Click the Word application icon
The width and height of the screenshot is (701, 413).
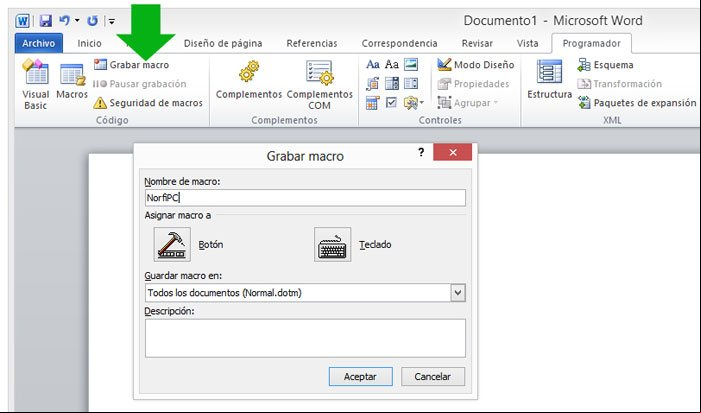pyautogui.click(x=22, y=21)
